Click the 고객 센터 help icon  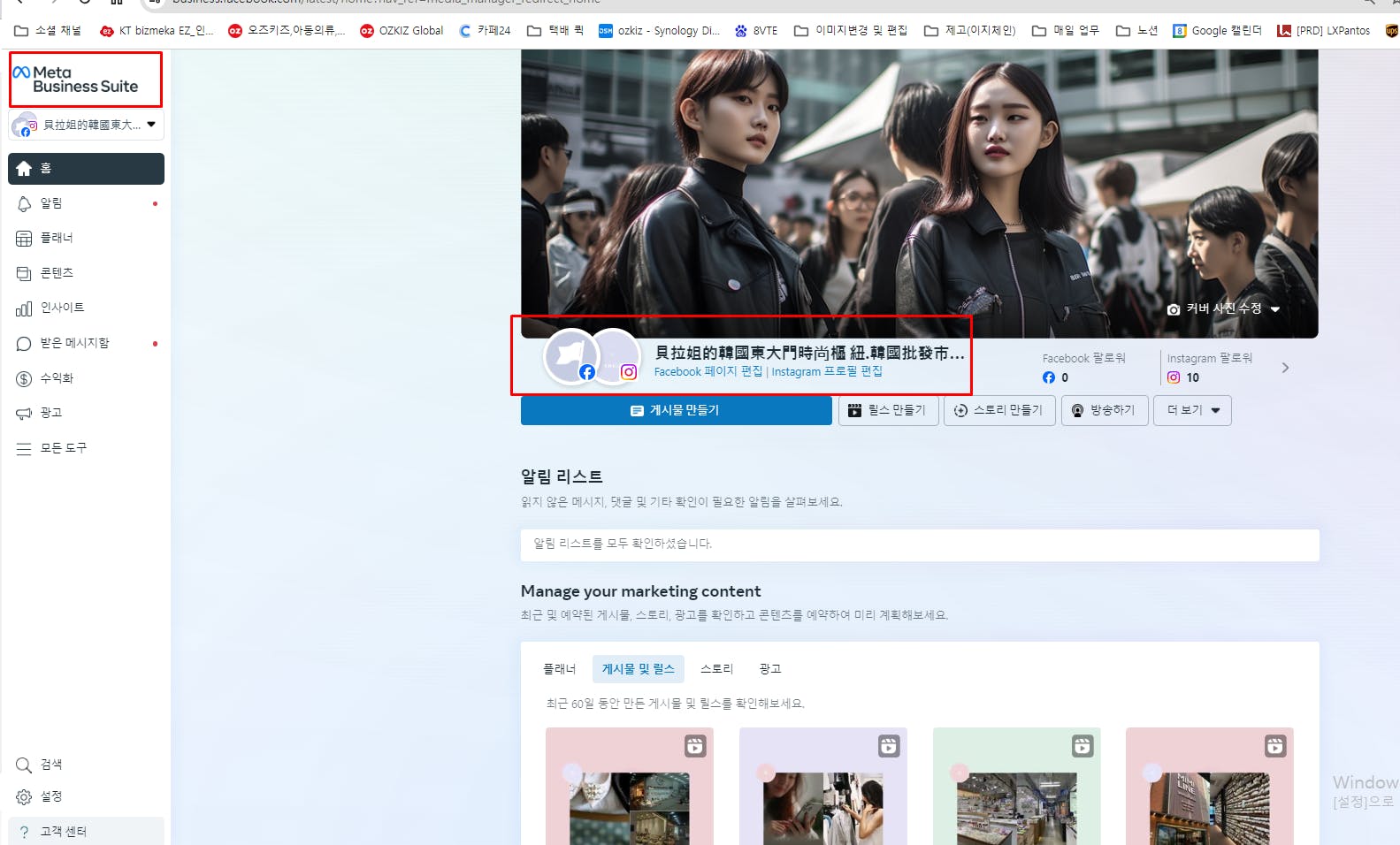24,832
